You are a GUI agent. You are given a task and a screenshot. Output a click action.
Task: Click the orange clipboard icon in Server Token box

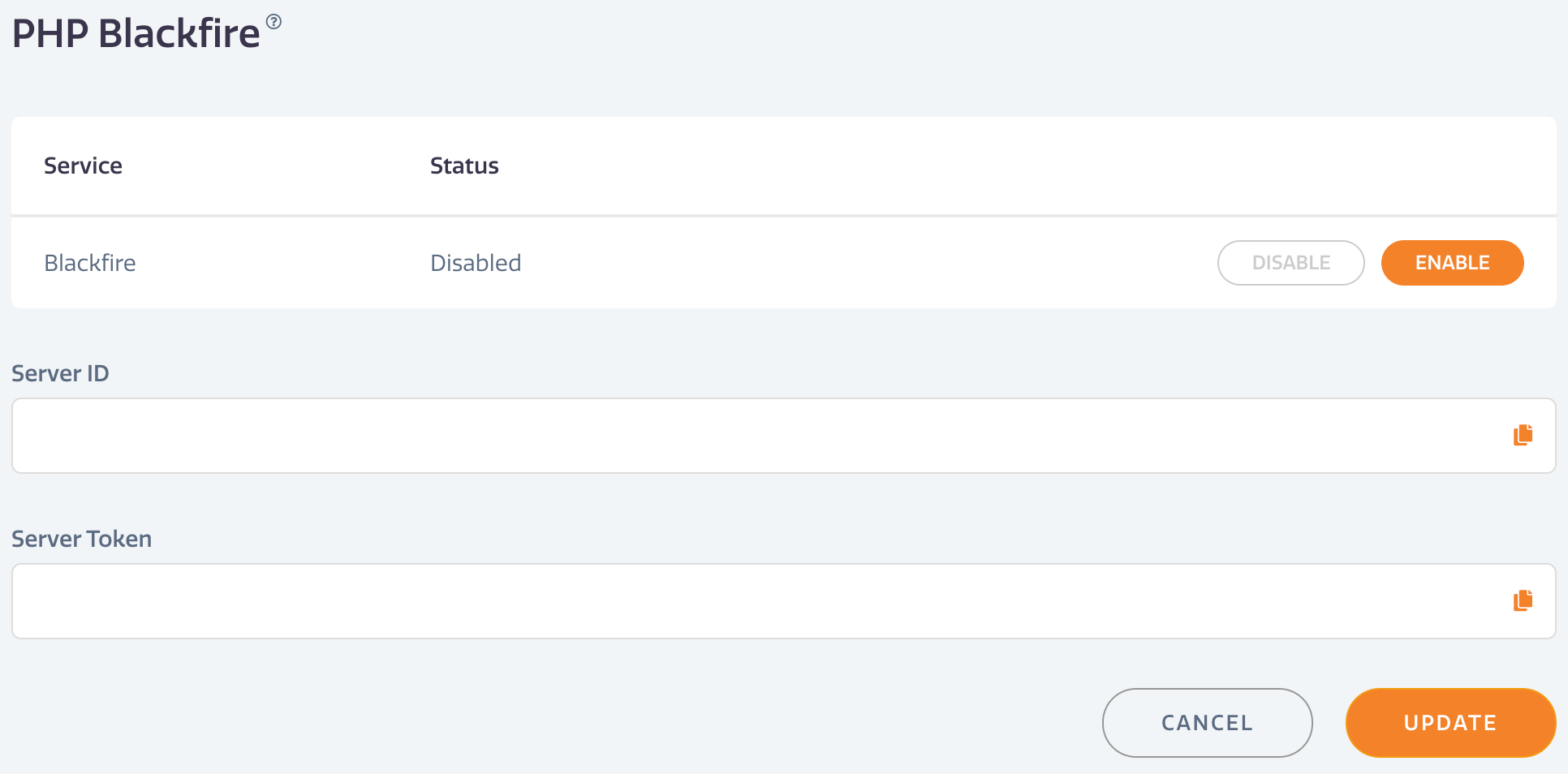tap(1523, 600)
